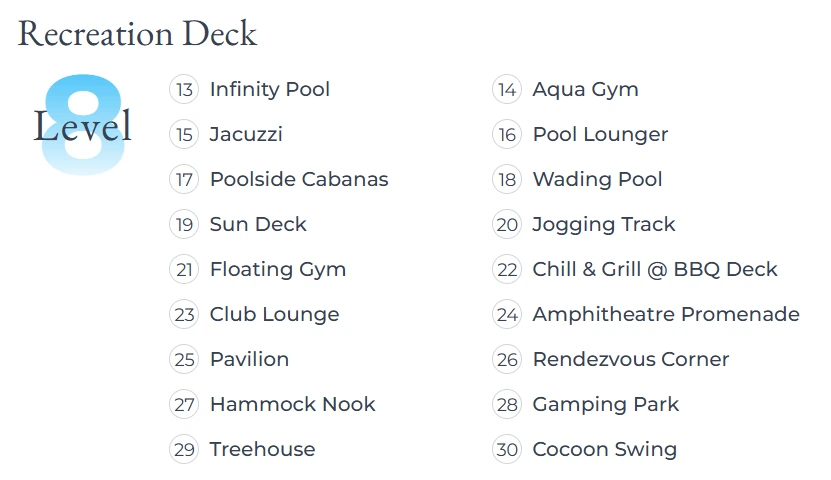The height and width of the screenshot is (480, 831).
Task: Click the Hammock Nook label
Action: click(x=293, y=404)
